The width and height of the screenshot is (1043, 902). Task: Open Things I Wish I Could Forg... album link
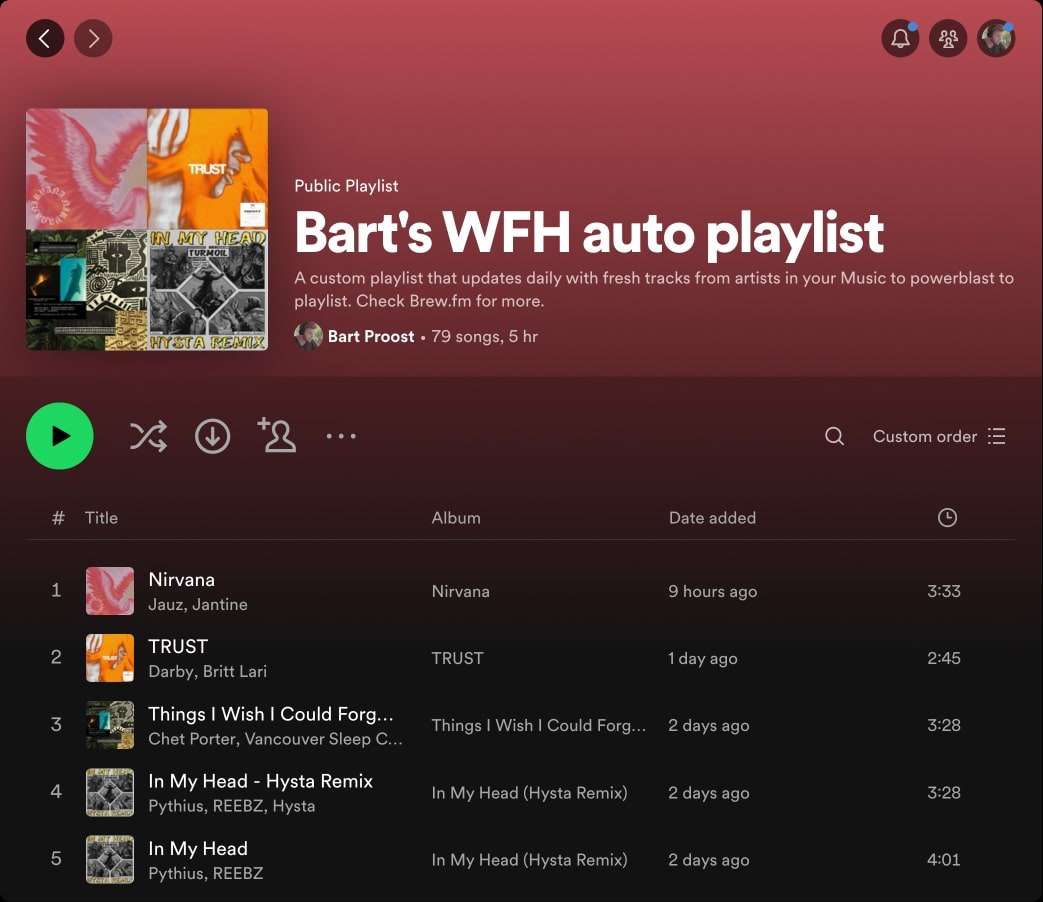tap(538, 726)
